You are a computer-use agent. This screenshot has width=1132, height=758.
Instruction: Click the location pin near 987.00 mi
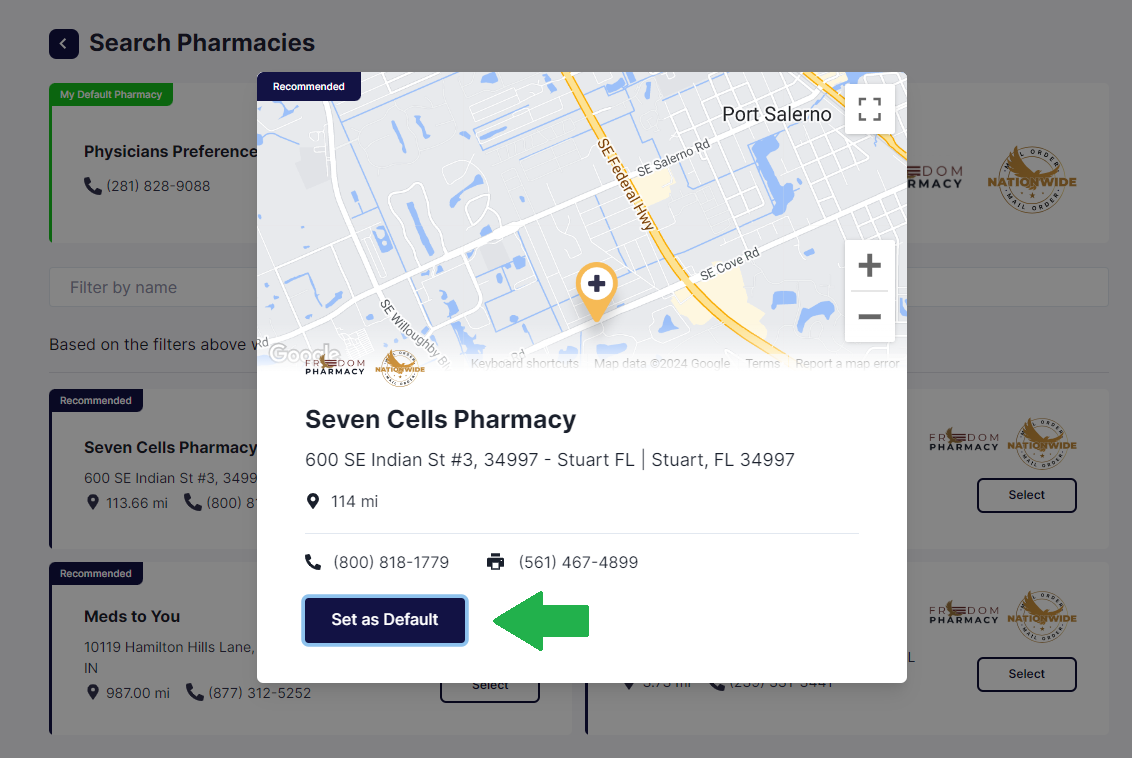tap(93, 692)
